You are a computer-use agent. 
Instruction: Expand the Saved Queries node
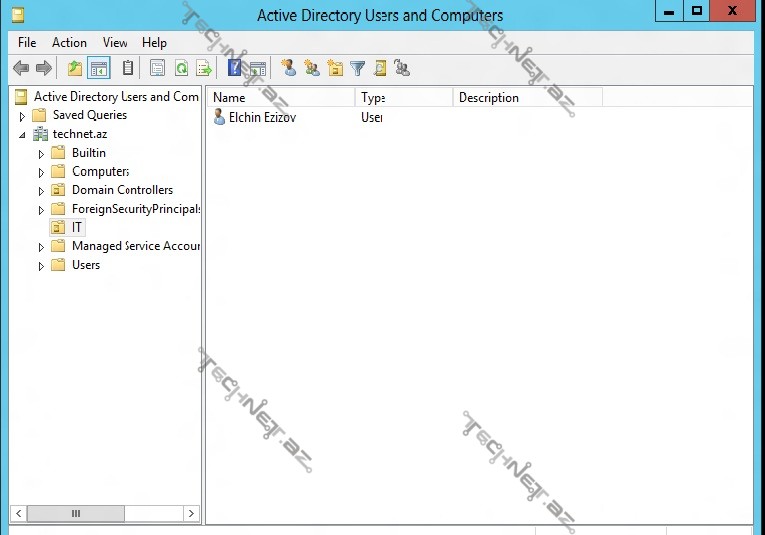click(22, 117)
